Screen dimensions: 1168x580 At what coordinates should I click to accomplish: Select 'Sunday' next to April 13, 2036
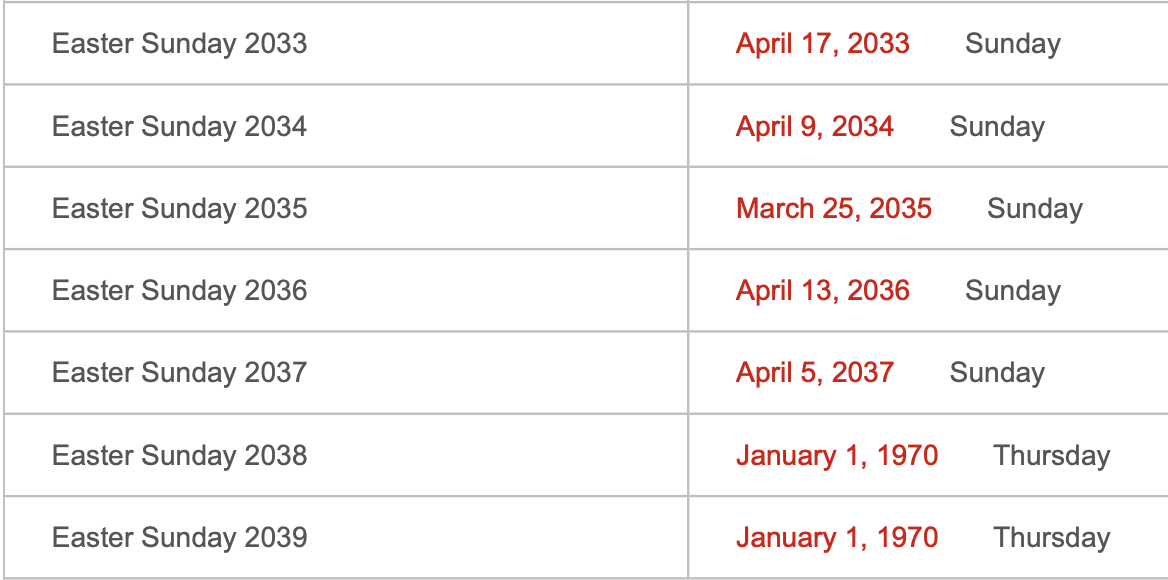tap(1013, 291)
